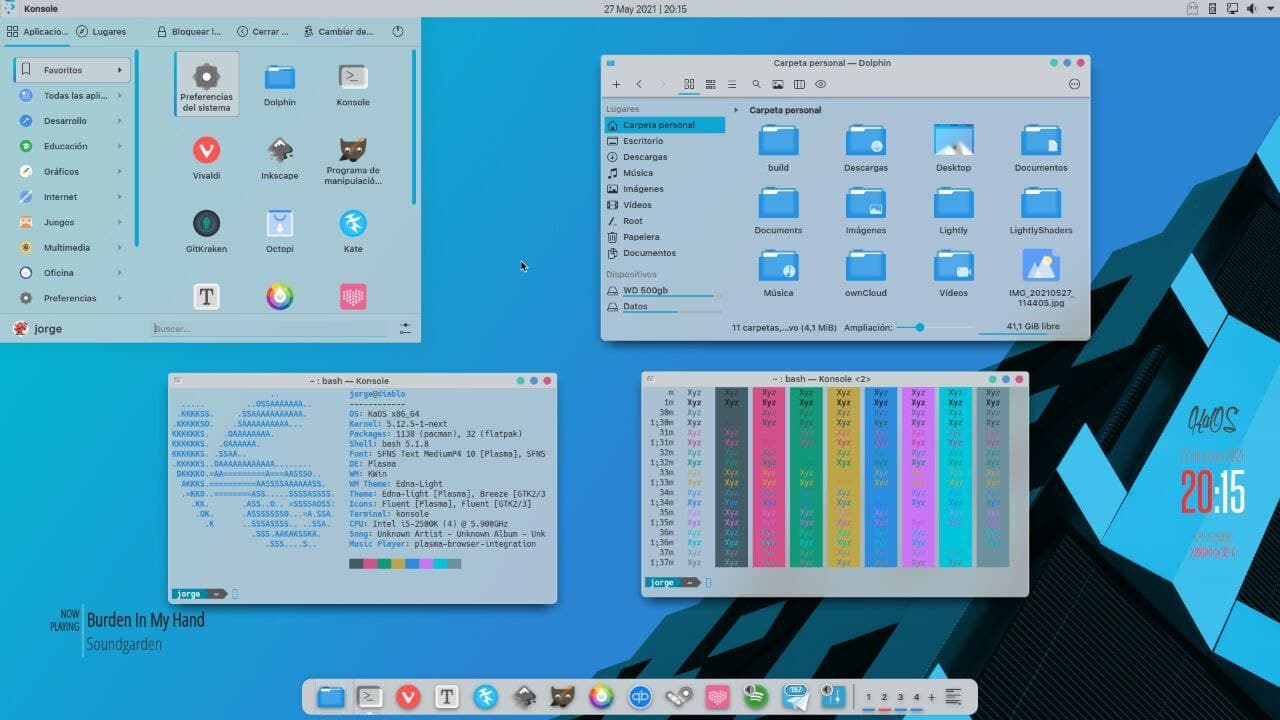Open Dolphin's three-dot options menu button
Screen dimensions: 1280x720
click(x=1075, y=85)
